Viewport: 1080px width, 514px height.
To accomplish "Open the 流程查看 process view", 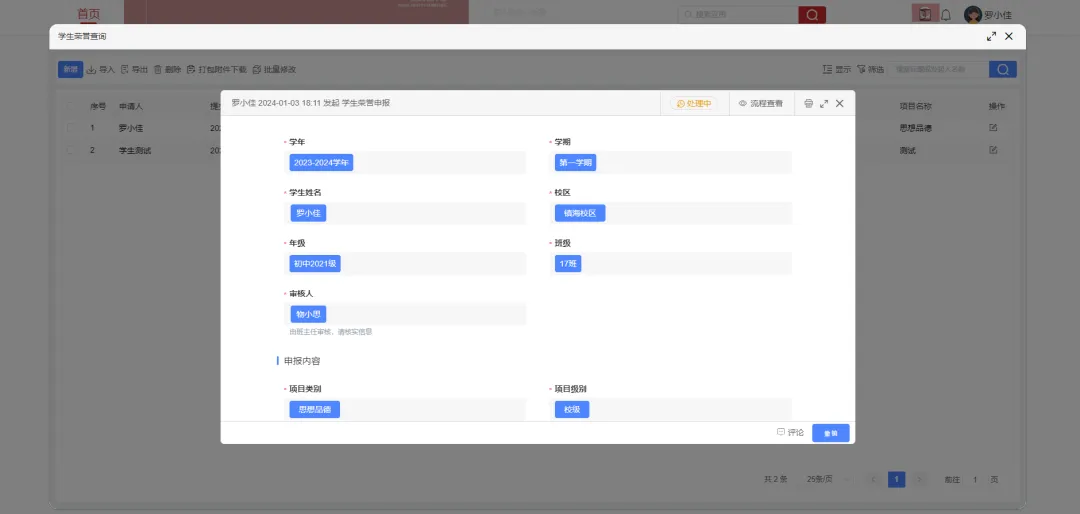I will (760, 103).
